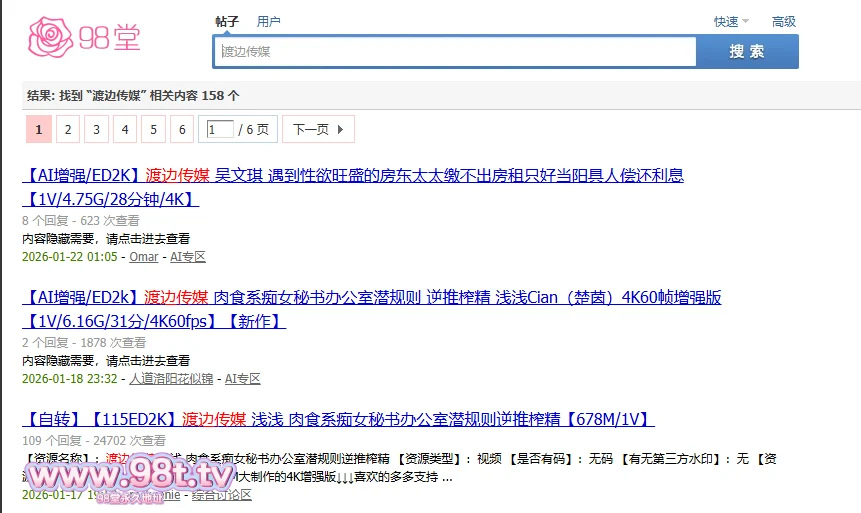
Task: Navigate to results page 6
Action: [x=181, y=129]
